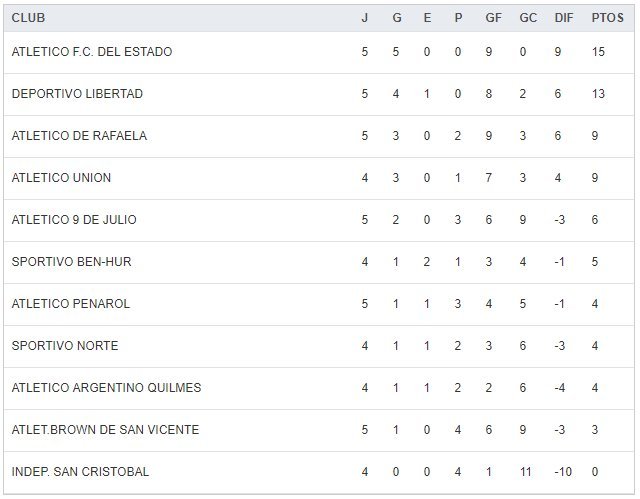Open ATLETICO F.C. DEL ESTADO club name
The height and width of the screenshot is (499, 640).
tap(92, 52)
